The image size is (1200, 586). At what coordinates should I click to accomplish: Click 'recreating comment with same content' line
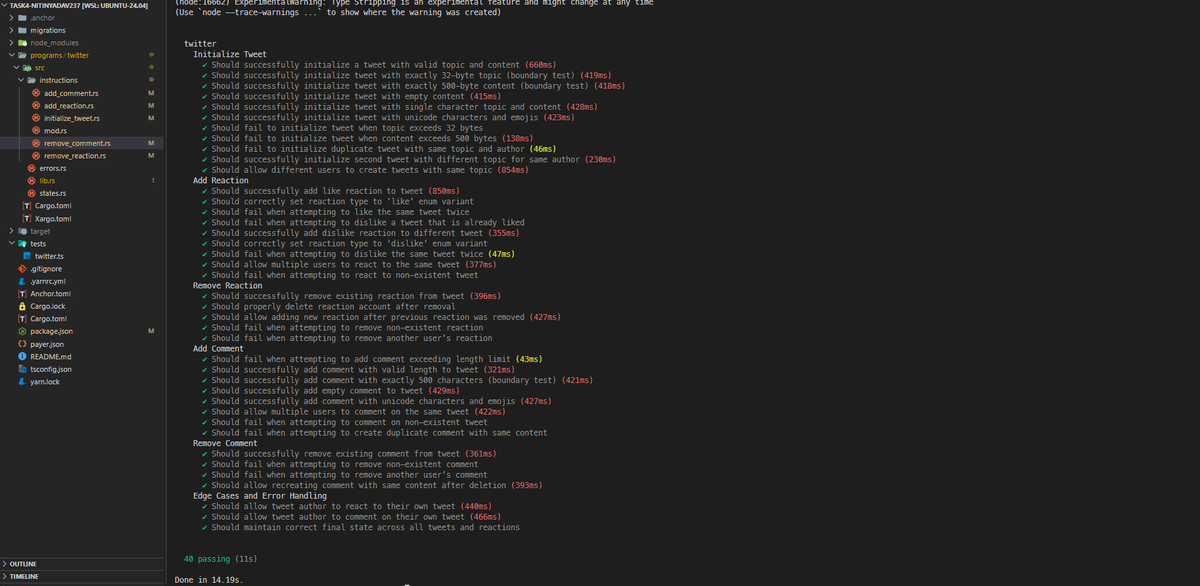pos(371,485)
